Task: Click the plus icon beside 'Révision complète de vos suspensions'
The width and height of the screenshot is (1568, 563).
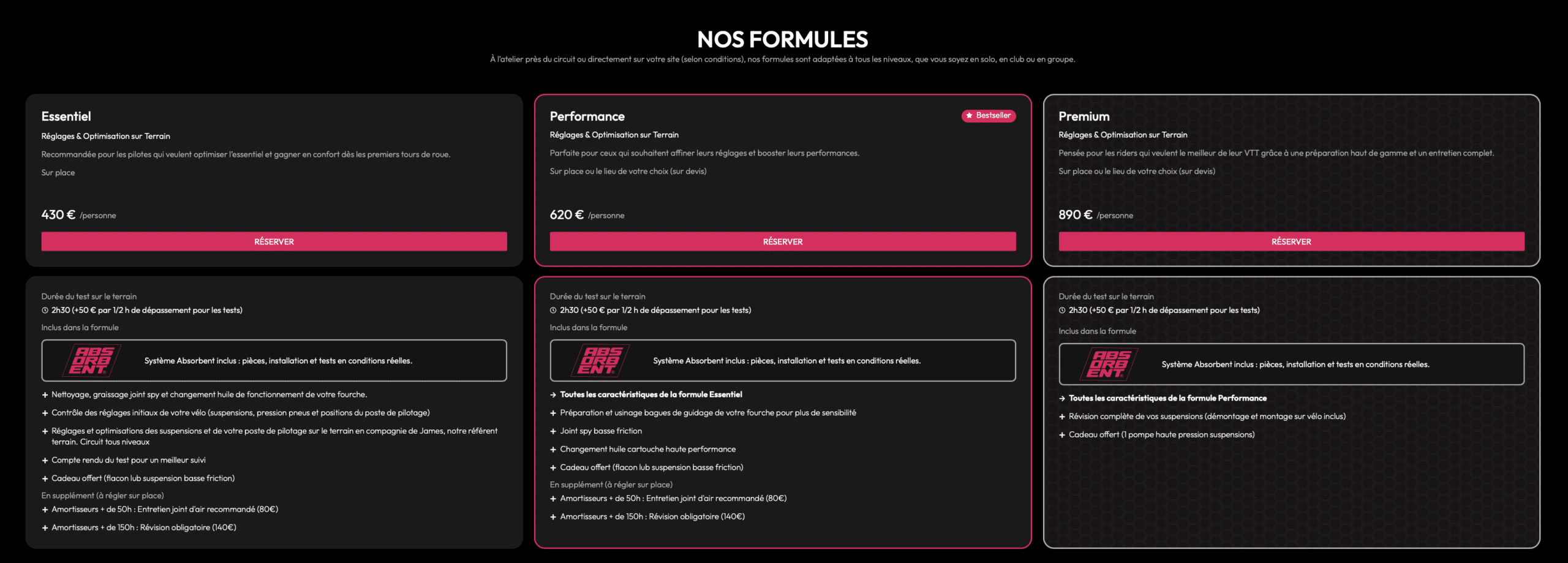Action: point(1062,417)
